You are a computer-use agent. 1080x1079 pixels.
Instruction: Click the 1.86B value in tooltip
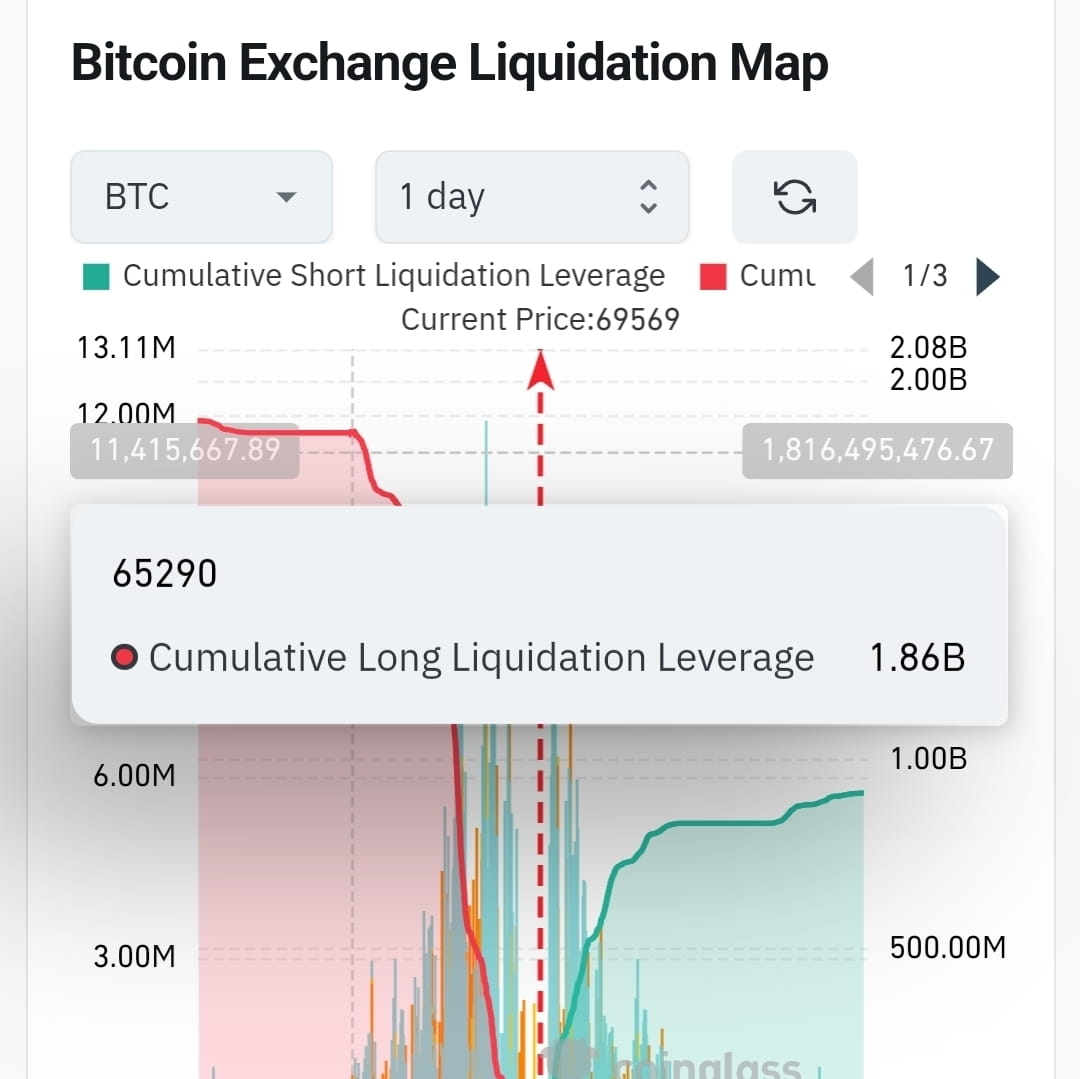coord(916,657)
